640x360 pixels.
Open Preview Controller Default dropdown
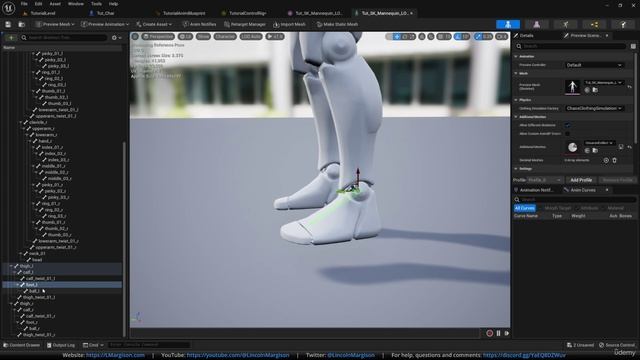tap(594, 65)
